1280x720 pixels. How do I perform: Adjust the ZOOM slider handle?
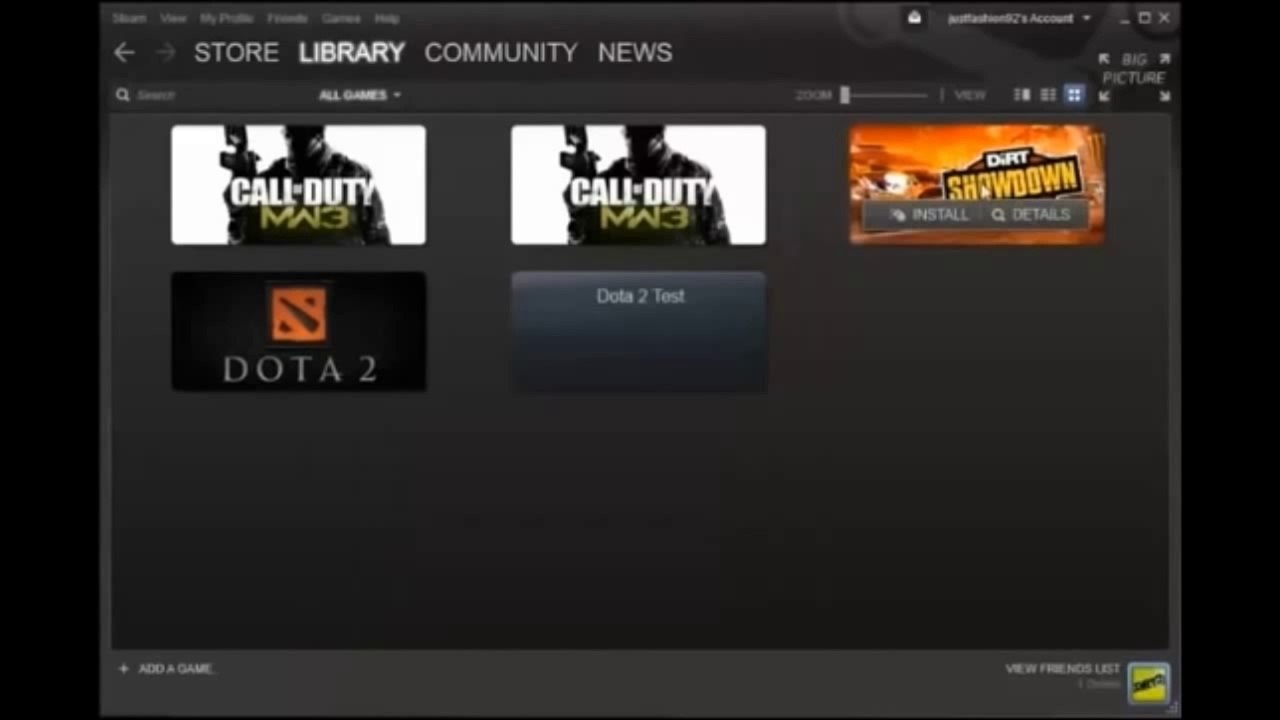845,95
